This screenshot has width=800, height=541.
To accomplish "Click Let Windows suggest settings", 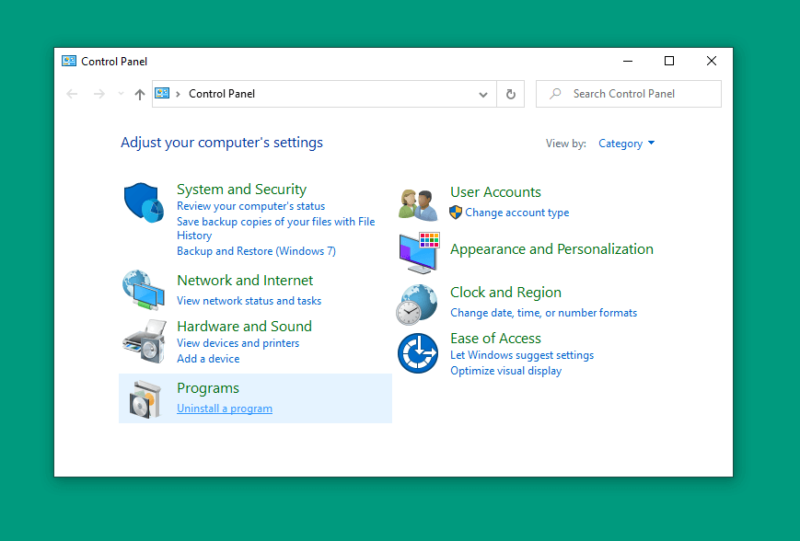I will point(522,355).
